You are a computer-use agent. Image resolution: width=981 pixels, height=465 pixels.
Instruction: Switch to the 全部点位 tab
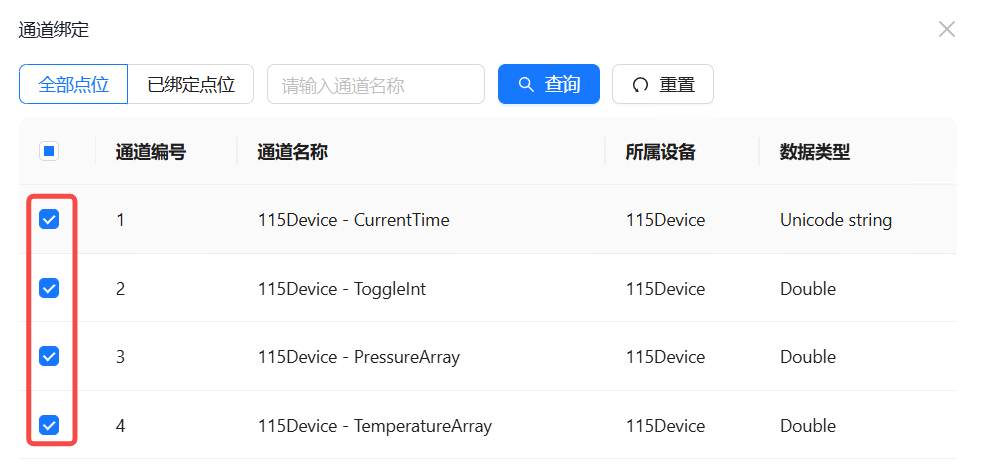click(74, 85)
